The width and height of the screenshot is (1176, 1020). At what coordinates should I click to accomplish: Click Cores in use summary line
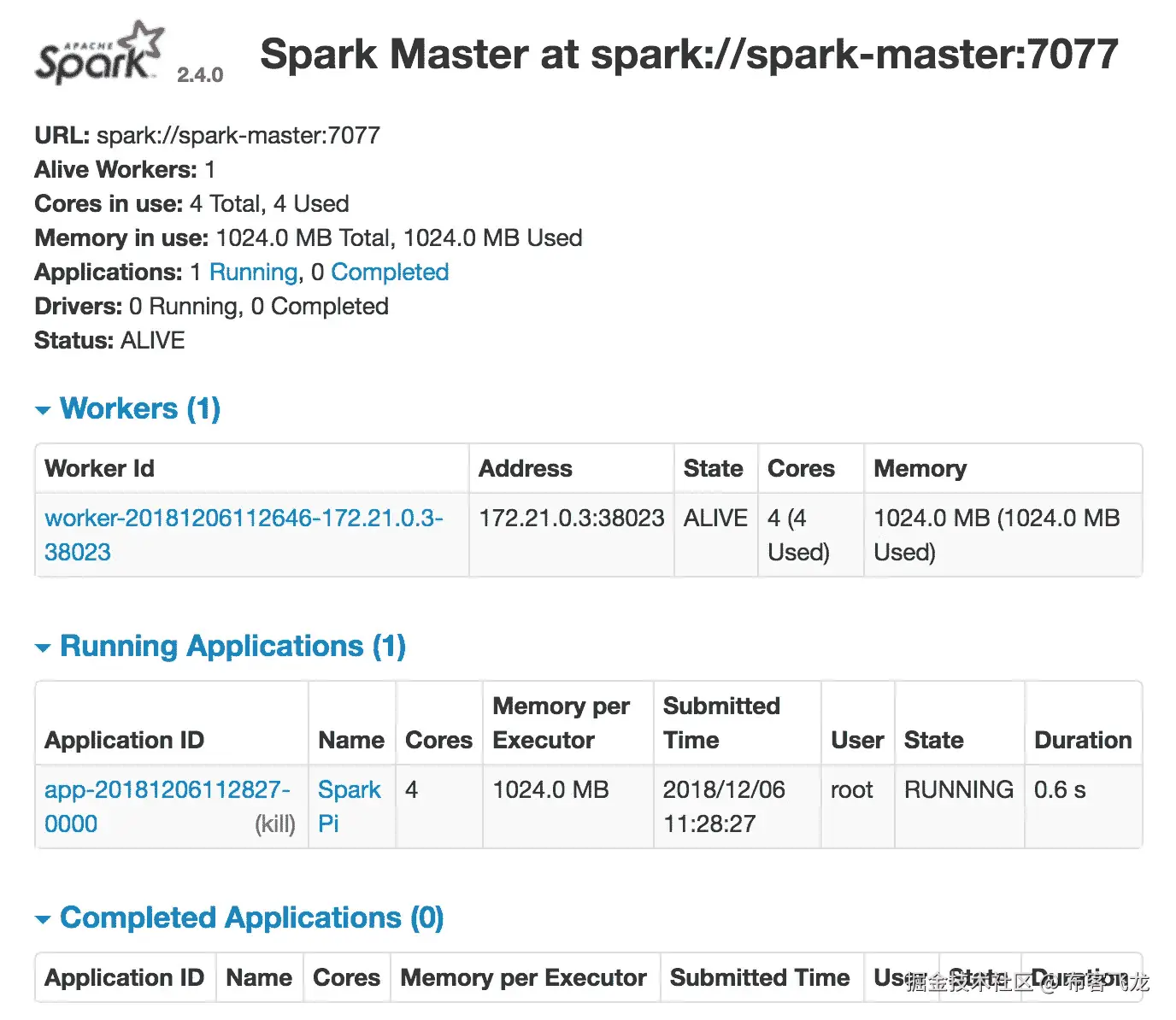coord(191,203)
